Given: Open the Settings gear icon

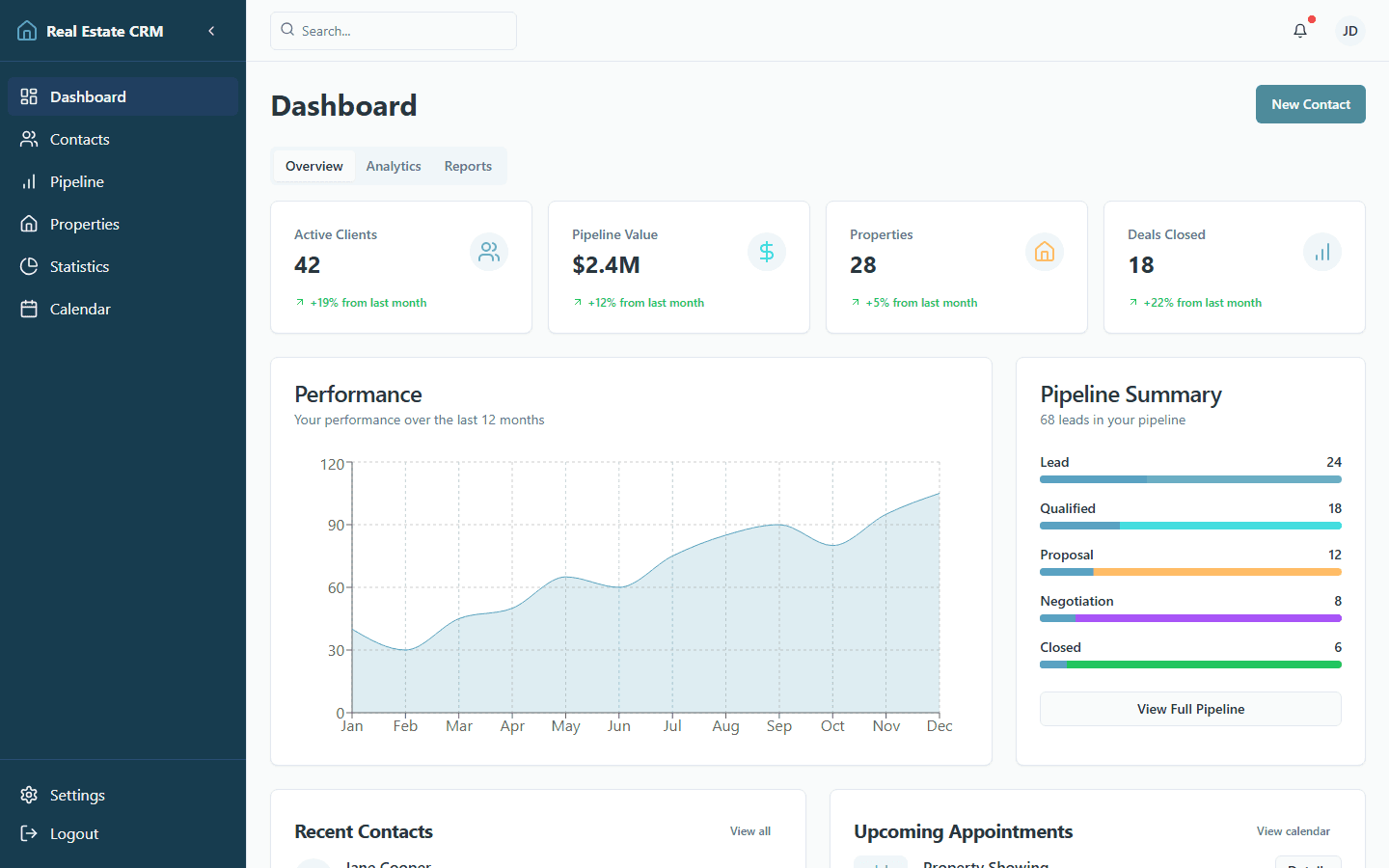Looking at the screenshot, I should point(29,795).
